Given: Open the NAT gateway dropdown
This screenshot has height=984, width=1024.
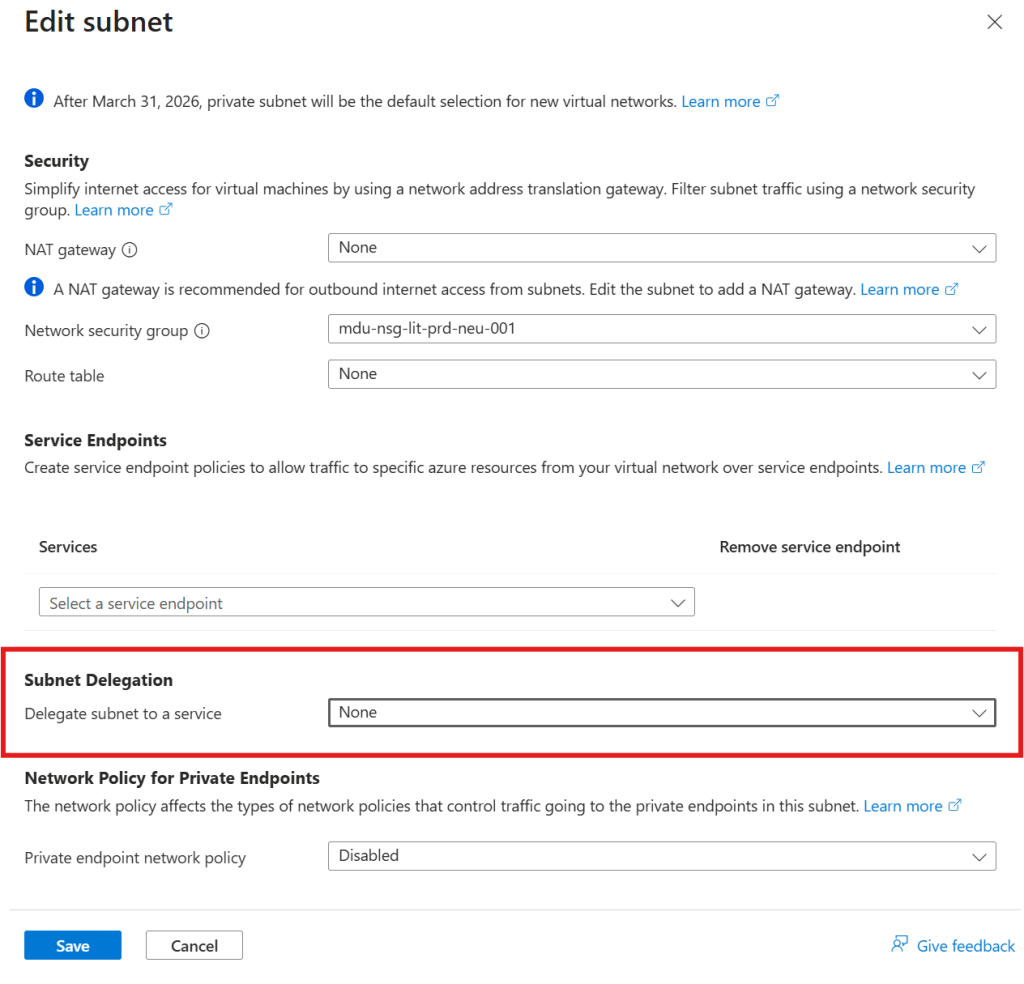Looking at the screenshot, I should coord(661,248).
